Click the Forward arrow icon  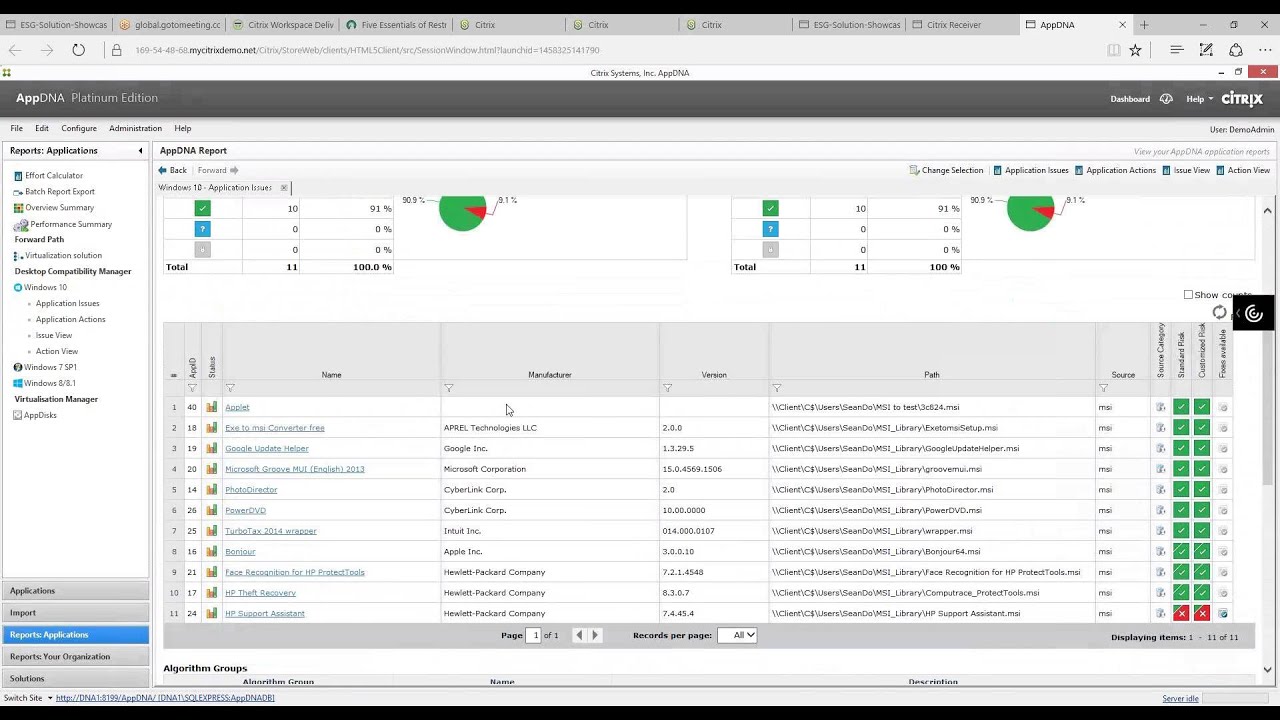(234, 170)
